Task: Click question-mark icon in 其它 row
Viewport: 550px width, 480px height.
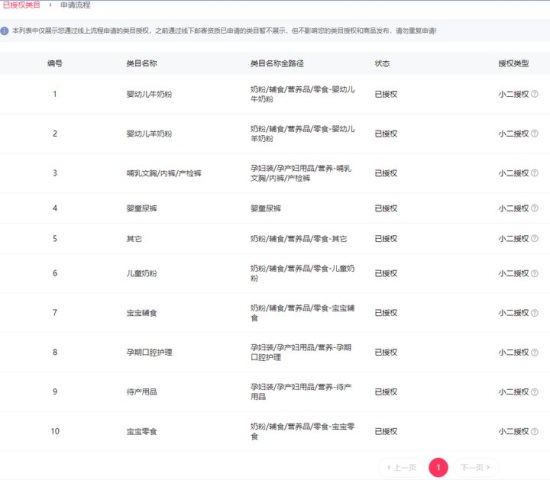Action: [535, 238]
